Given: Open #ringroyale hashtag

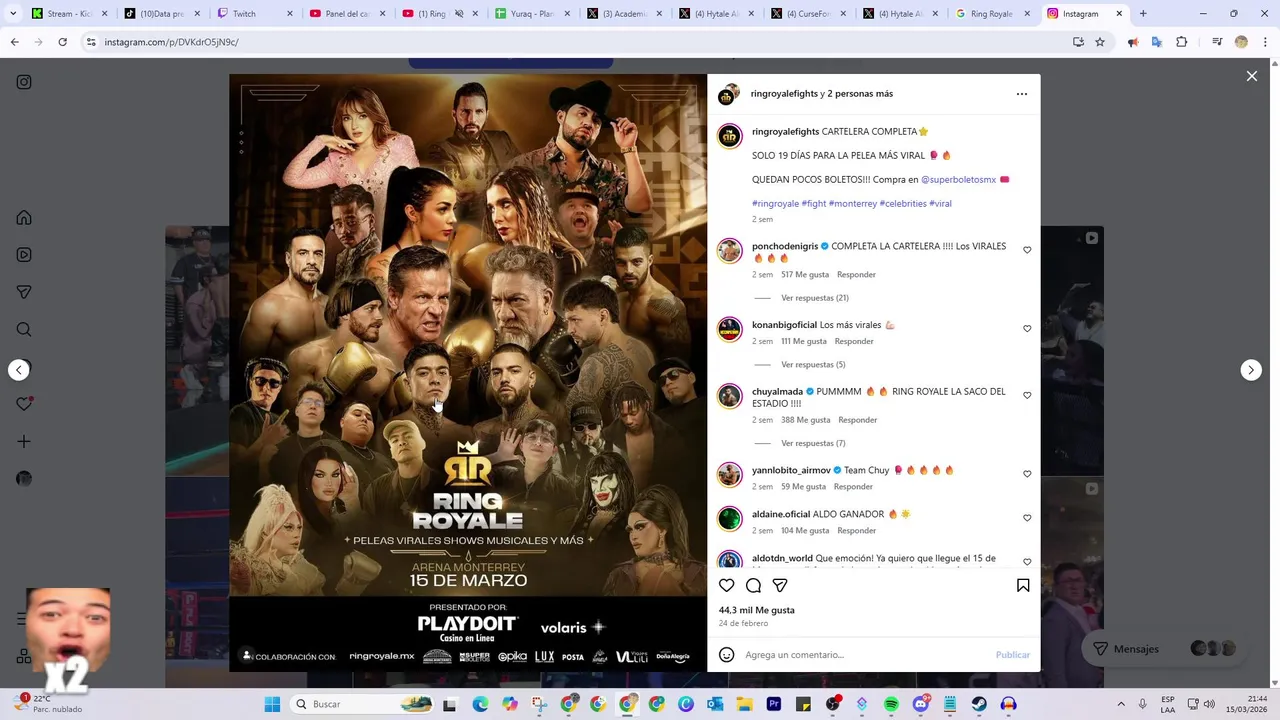Looking at the screenshot, I should (x=775, y=204).
